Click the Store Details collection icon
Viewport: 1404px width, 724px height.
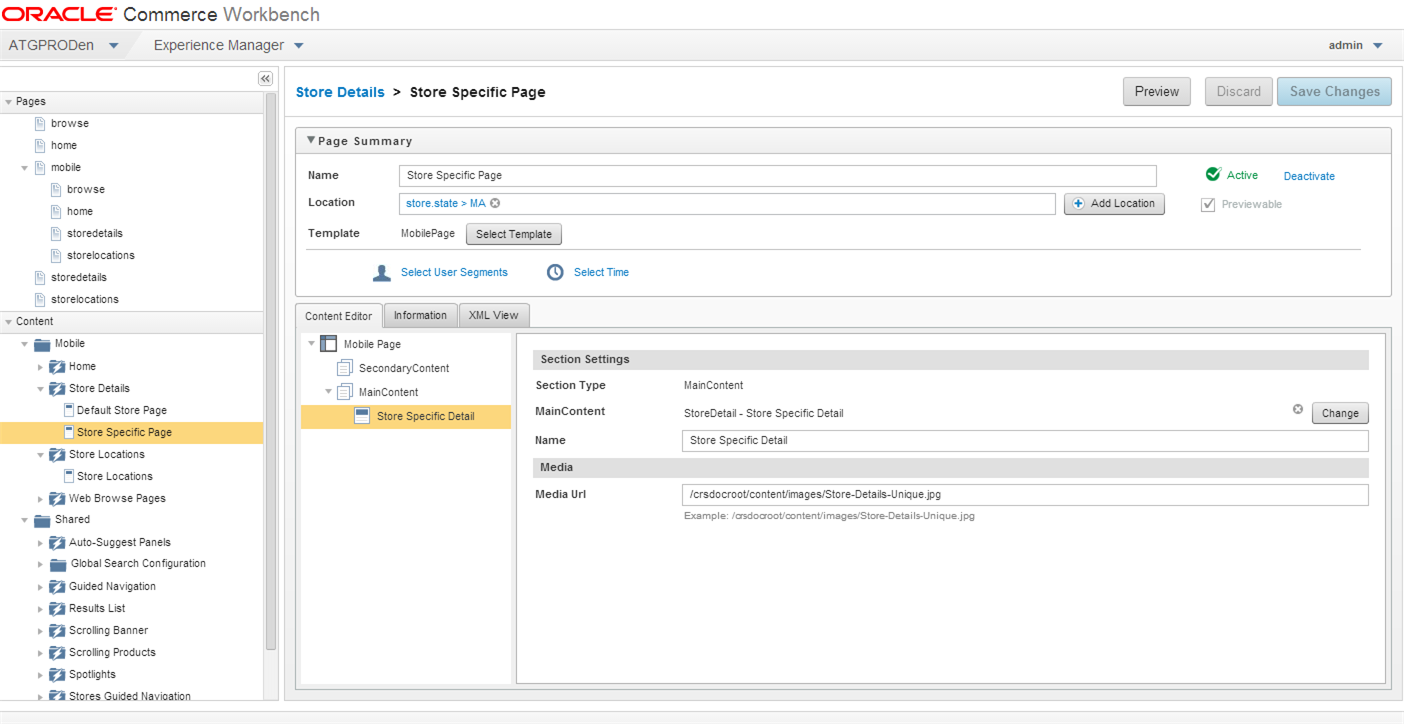57,389
